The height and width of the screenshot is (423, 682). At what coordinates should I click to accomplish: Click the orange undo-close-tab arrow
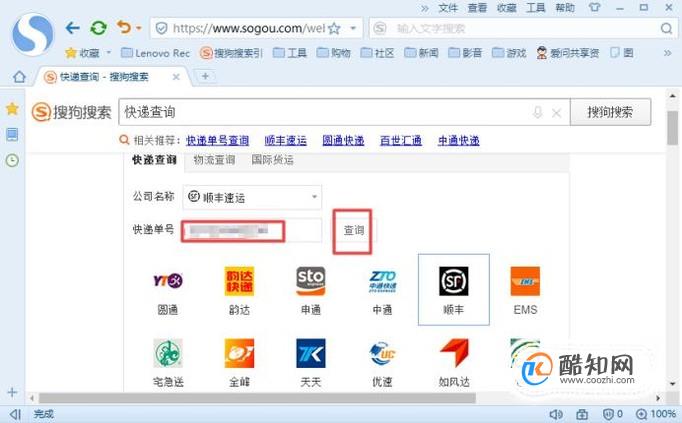124,28
